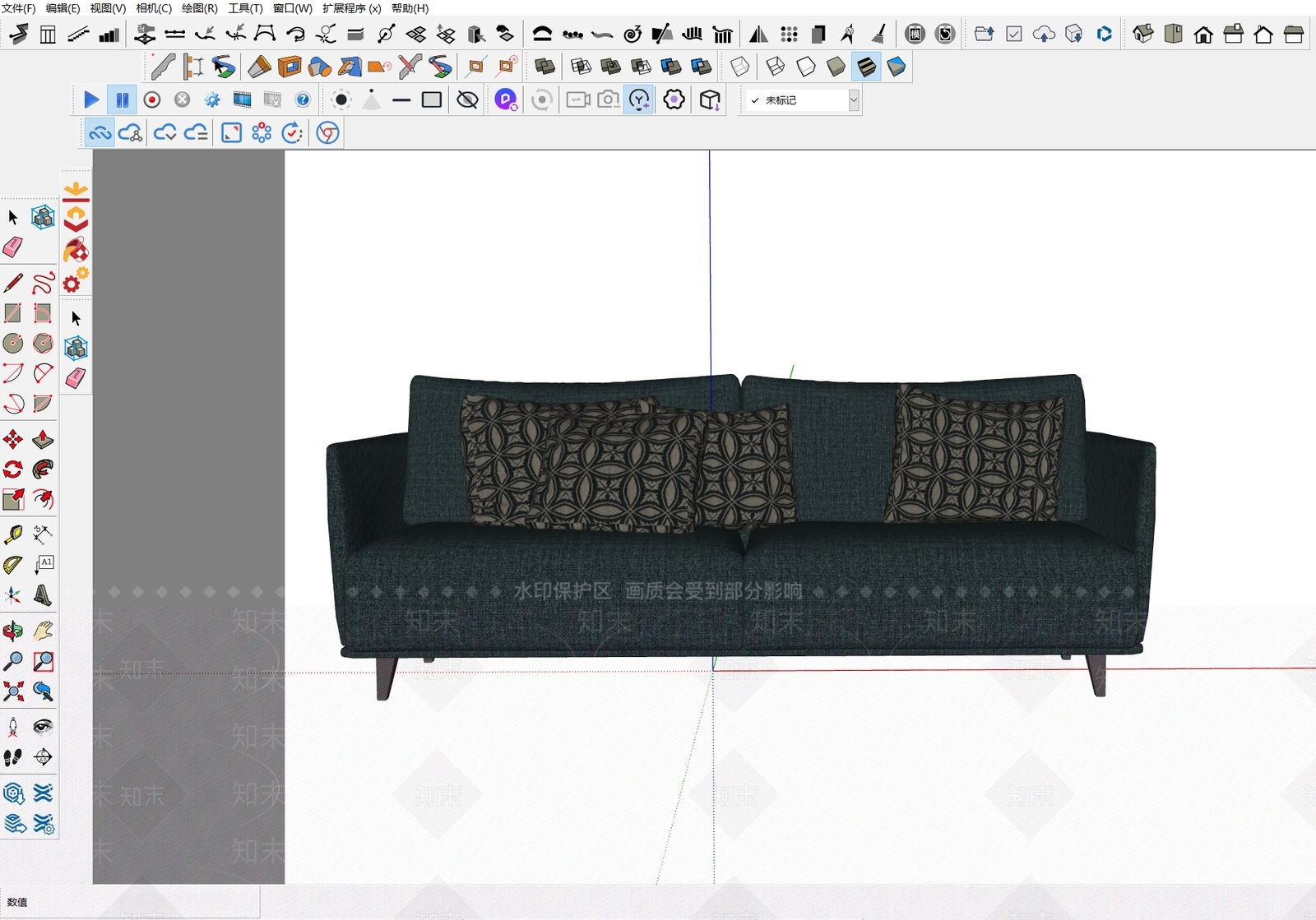This screenshot has width=1316, height=920.
Task: Select the Pan hand tool
Action: 44,631
